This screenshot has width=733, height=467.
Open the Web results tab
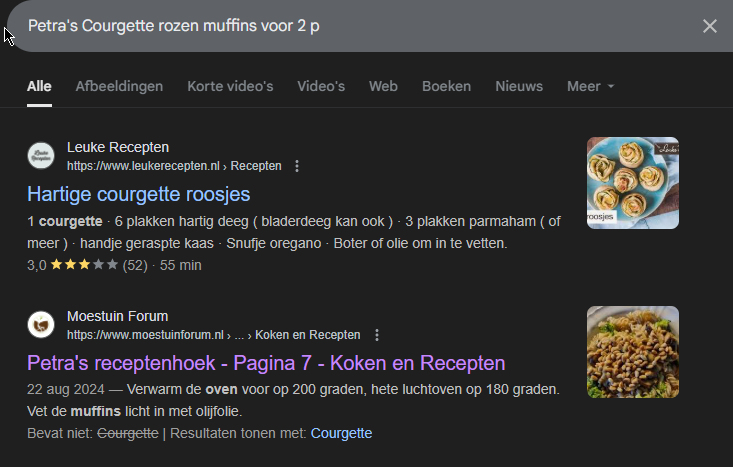coord(383,87)
